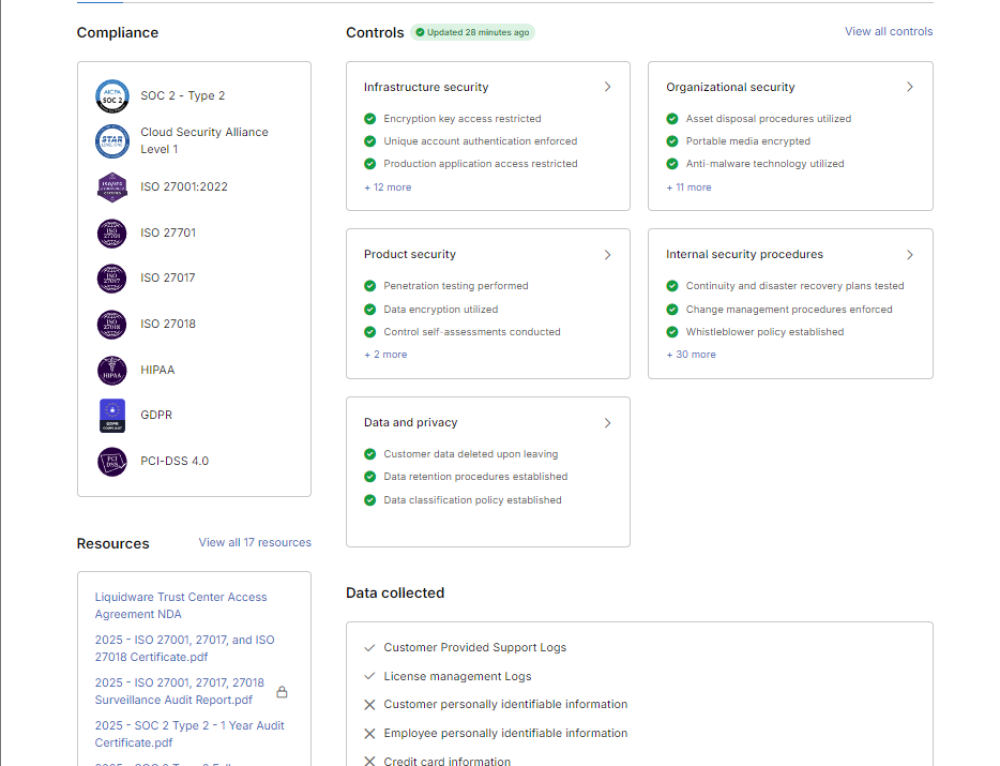
Task: Expand the Data and privacy card chevron
Action: 607,422
